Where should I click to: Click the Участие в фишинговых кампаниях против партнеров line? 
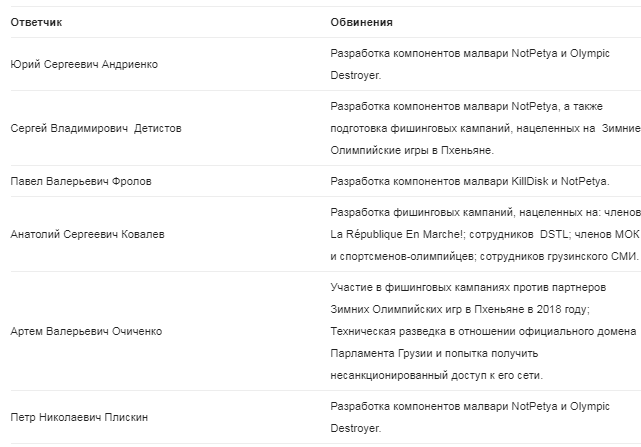click(468, 288)
